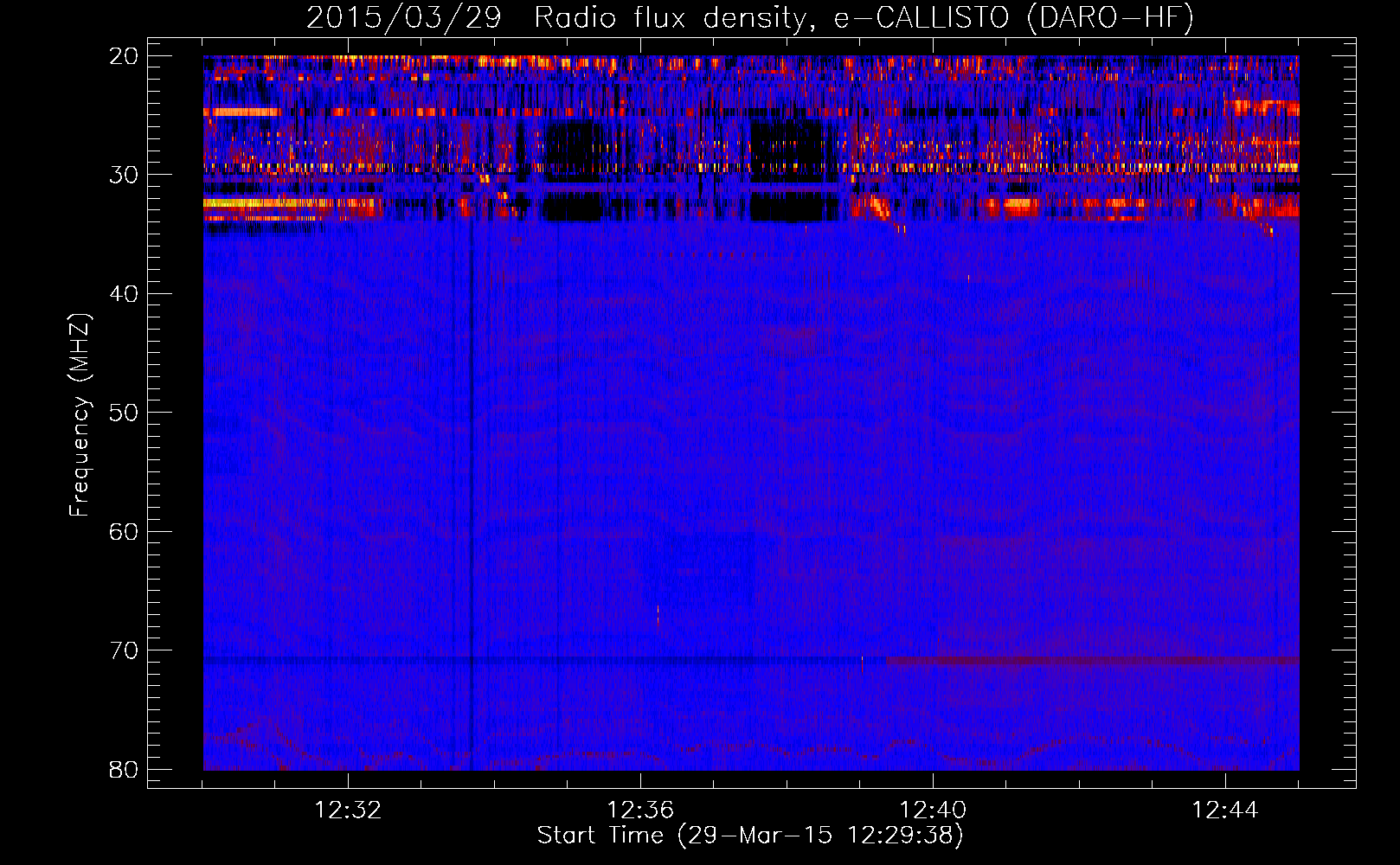Click the 20 MHz frequency tick label
Image resolution: width=1400 pixels, height=865 pixels.
tap(124, 56)
